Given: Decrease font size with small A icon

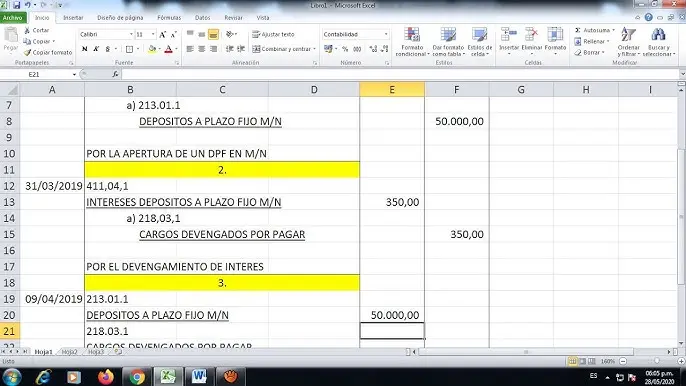Looking at the screenshot, I should point(173,34).
